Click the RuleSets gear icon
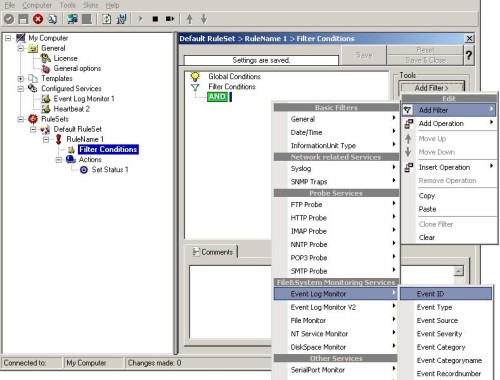500x380 pixels. 33,119
